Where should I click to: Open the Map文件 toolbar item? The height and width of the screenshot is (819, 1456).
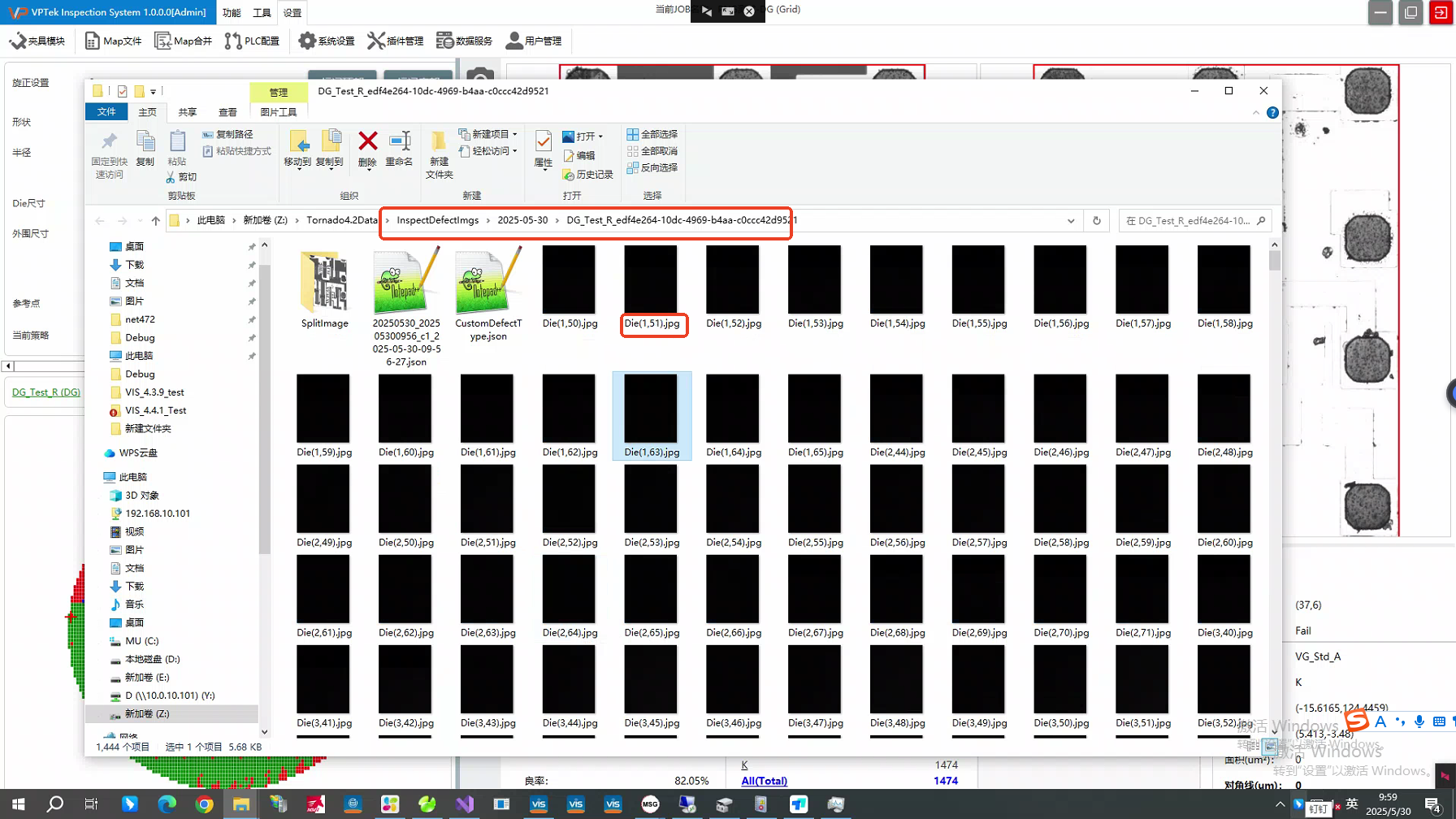point(114,41)
